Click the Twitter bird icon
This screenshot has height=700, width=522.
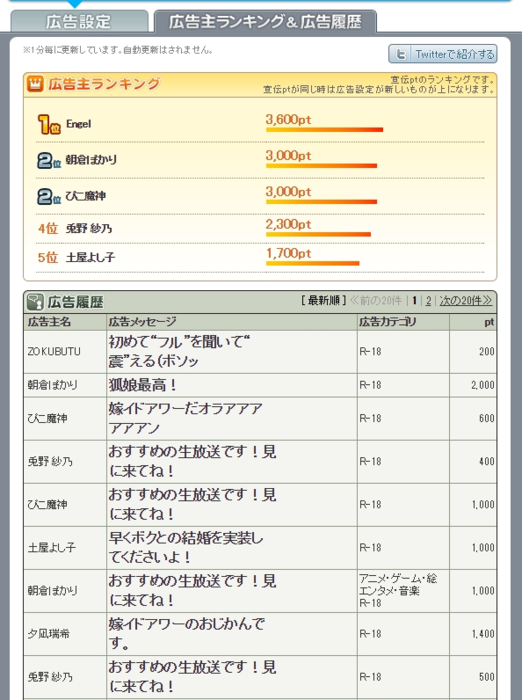coord(401,54)
